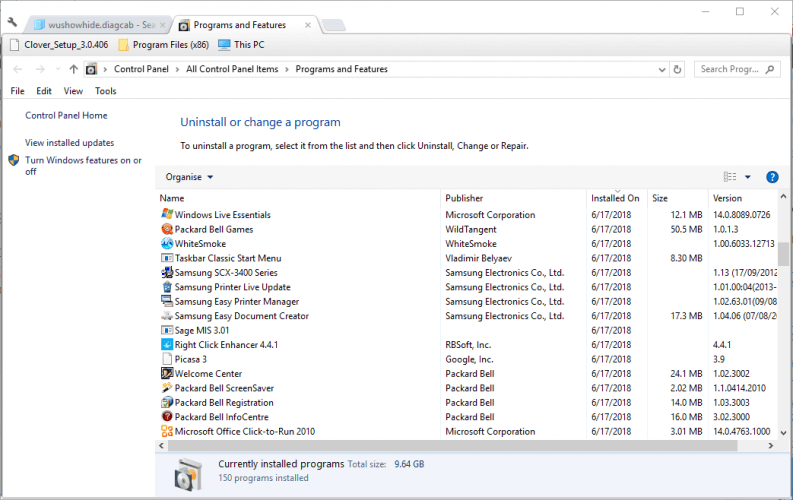This screenshot has height=500, width=793.
Task: Click the vertical scrollbar thumb
Action: coord(783,253)
